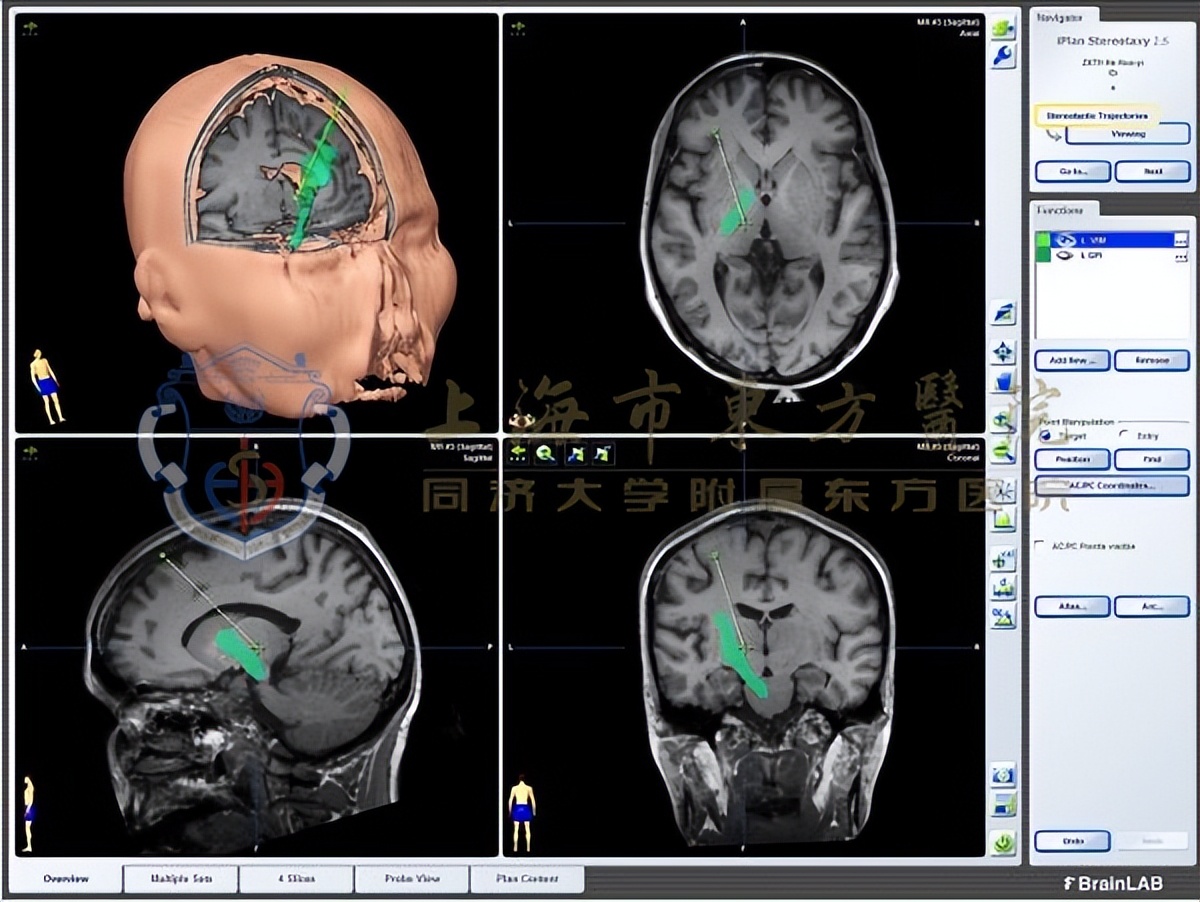Click the windowing histogram icon in the toolbar
The image size is (1200, 902).
[1003, 519]
